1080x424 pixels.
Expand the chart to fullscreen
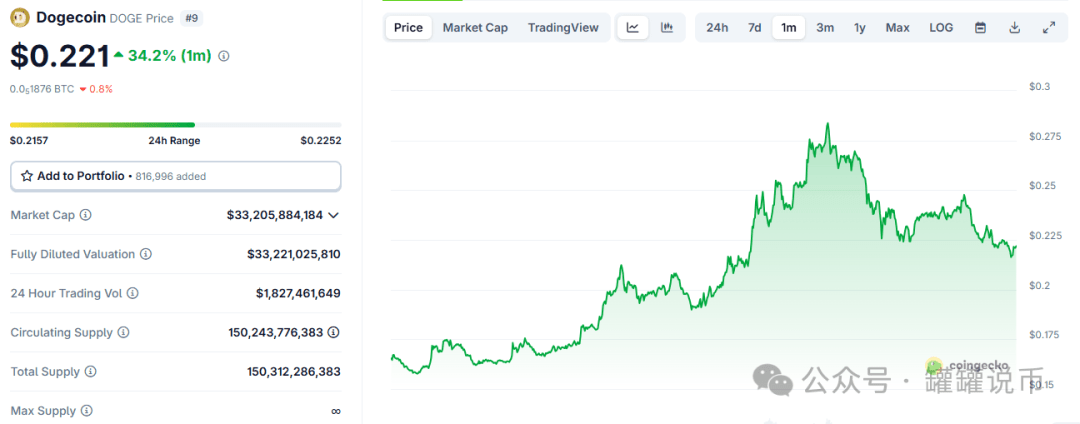click(x=1048, y=28)
